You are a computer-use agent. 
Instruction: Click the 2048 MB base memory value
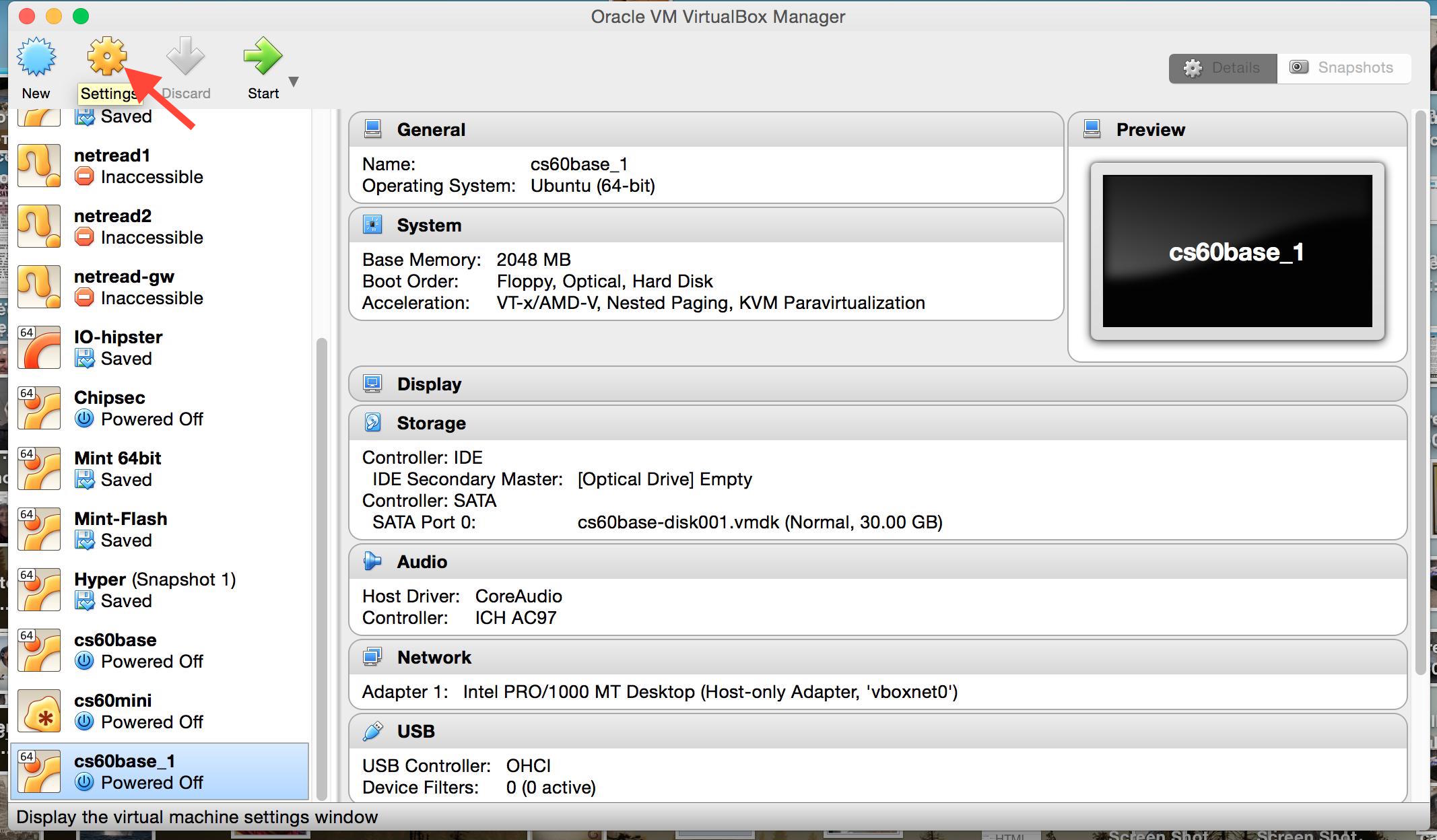[x=533, y=260]
